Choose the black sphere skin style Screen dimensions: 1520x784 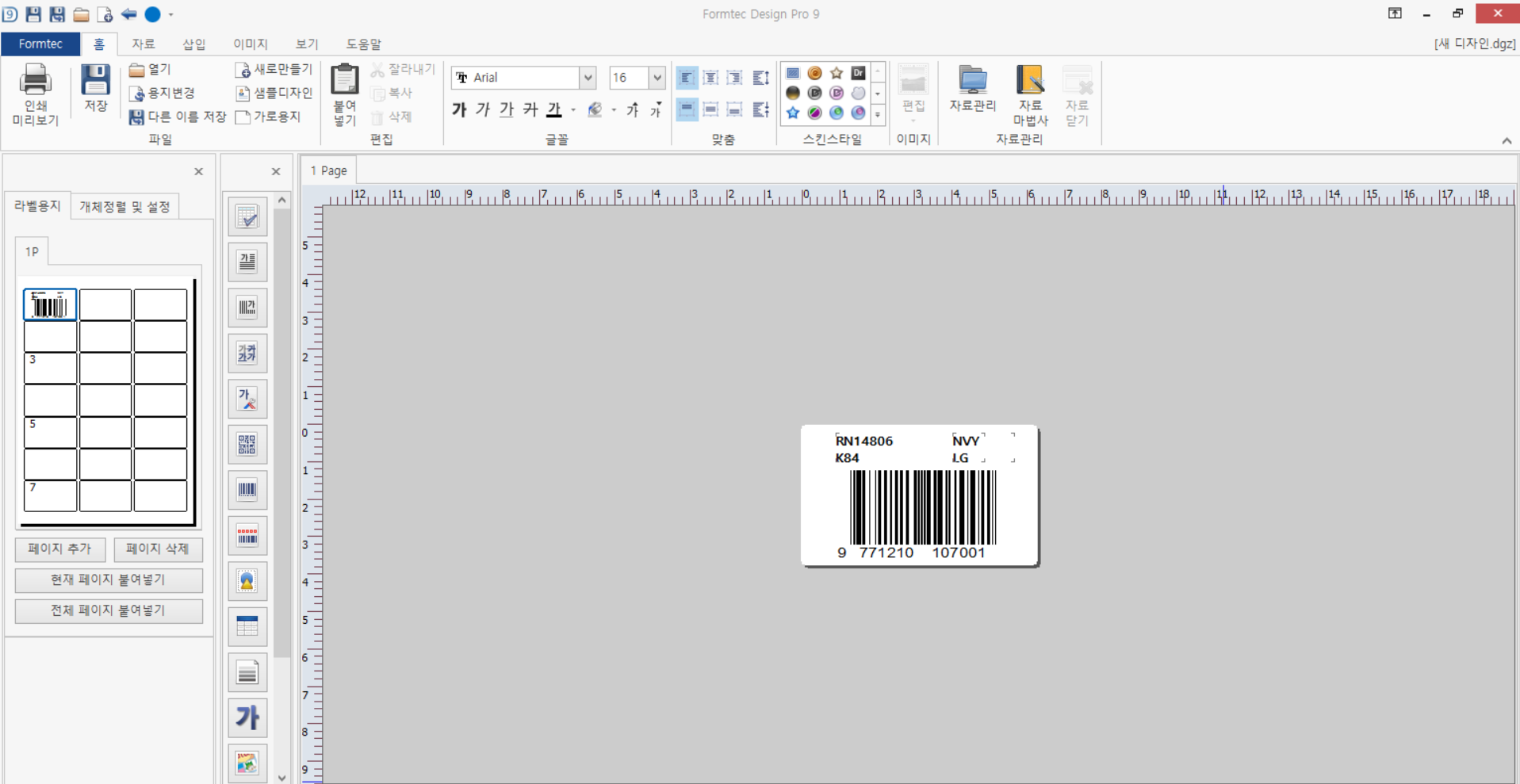793,93
